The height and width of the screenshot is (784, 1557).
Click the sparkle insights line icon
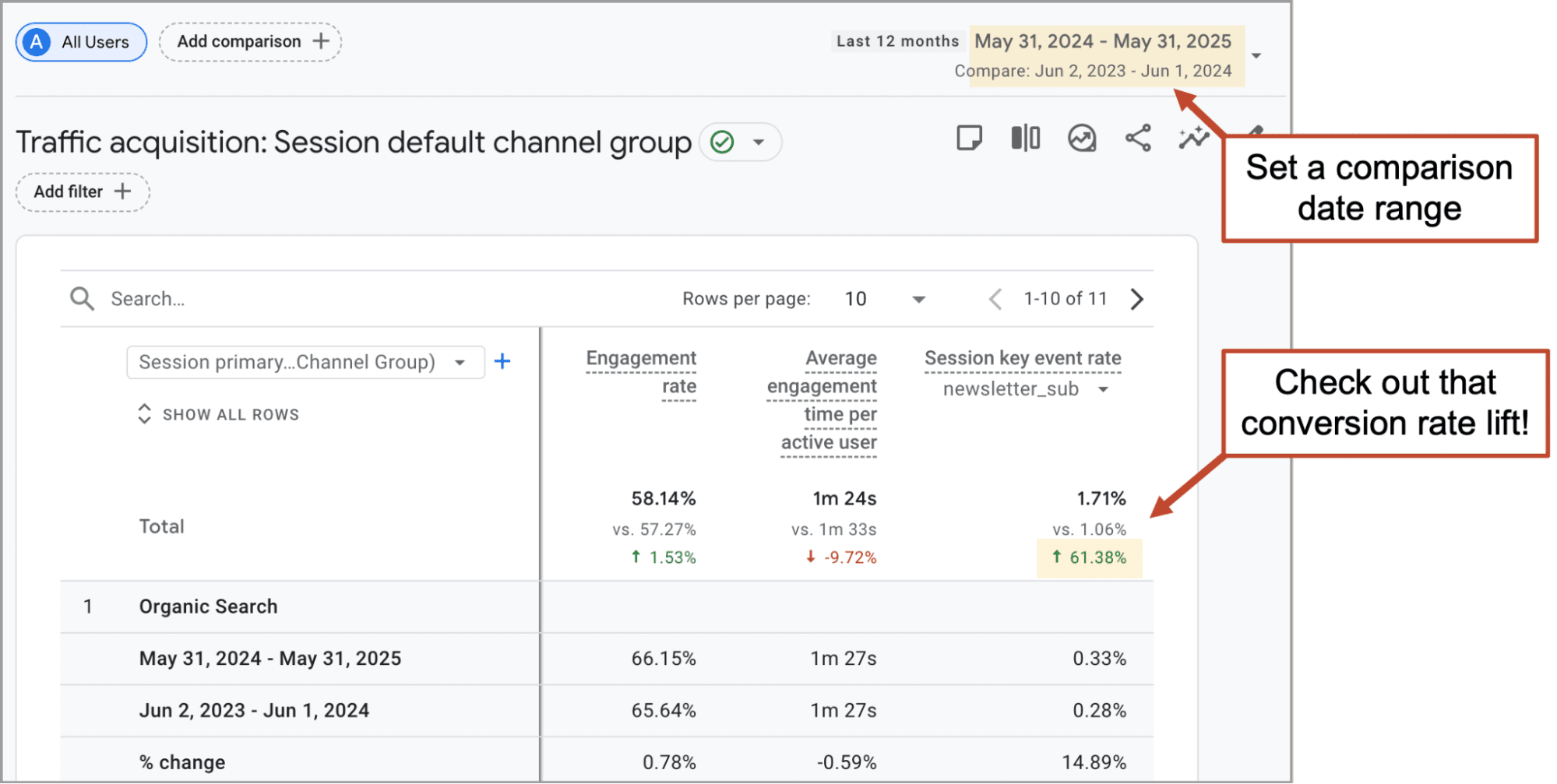(x=1193, y=138)
